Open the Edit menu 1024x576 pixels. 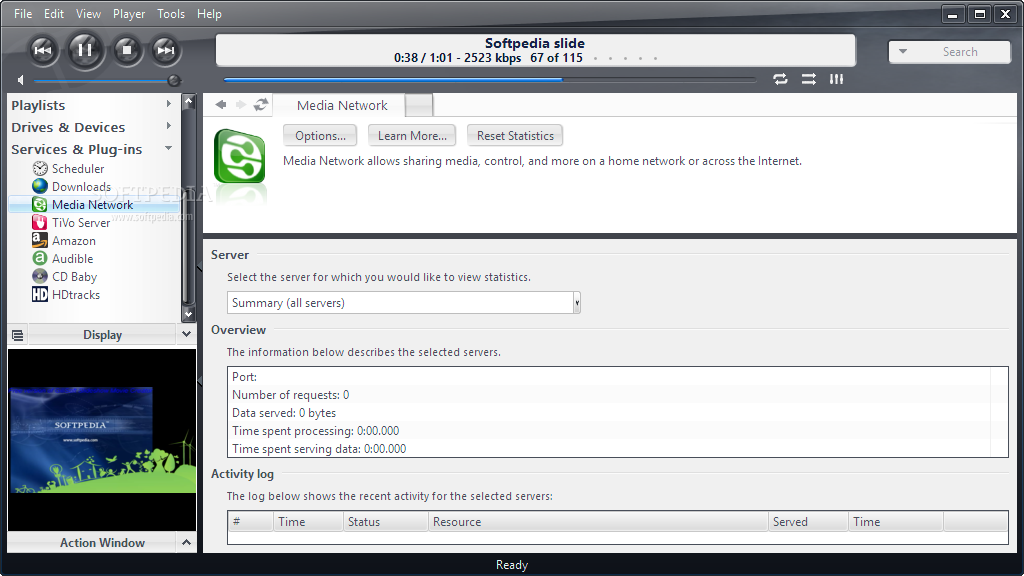(54, 14)
